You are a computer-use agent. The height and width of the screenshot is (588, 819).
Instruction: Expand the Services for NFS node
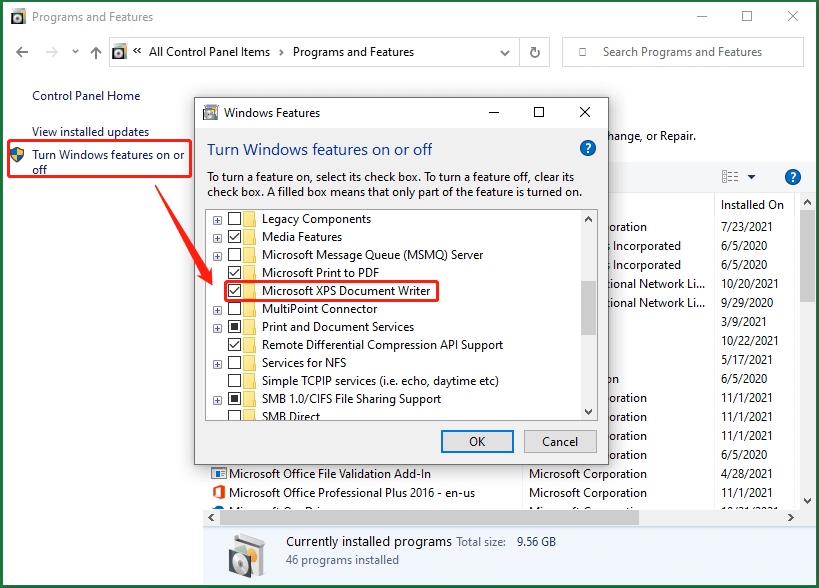tap(217, 364)
